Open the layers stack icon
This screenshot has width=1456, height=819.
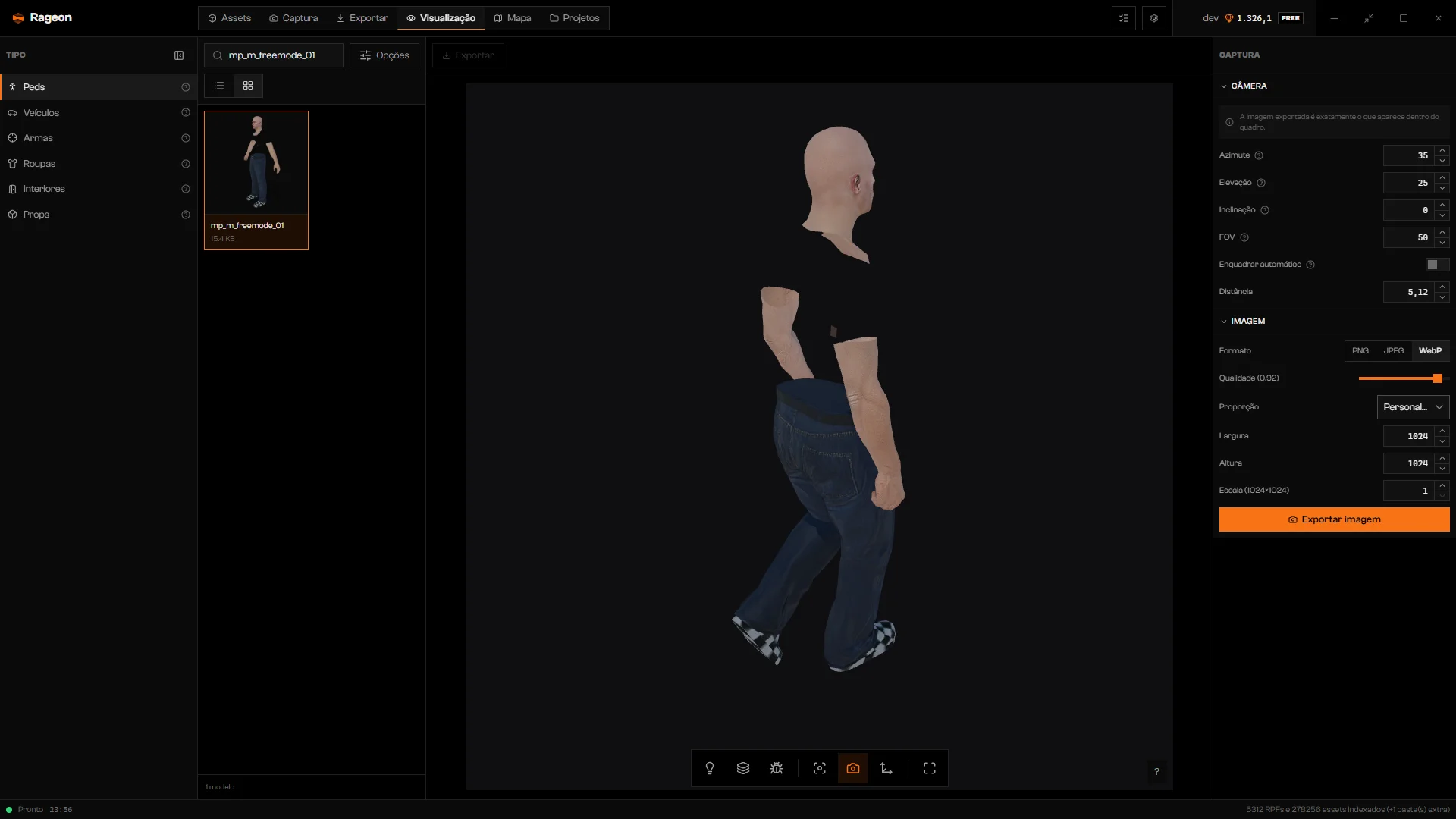[x=743, y=768]
